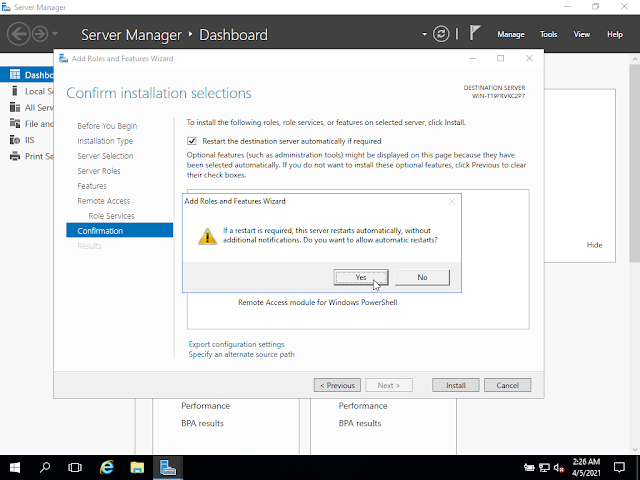
Task: Click the Install button
Action: (456, 385)
